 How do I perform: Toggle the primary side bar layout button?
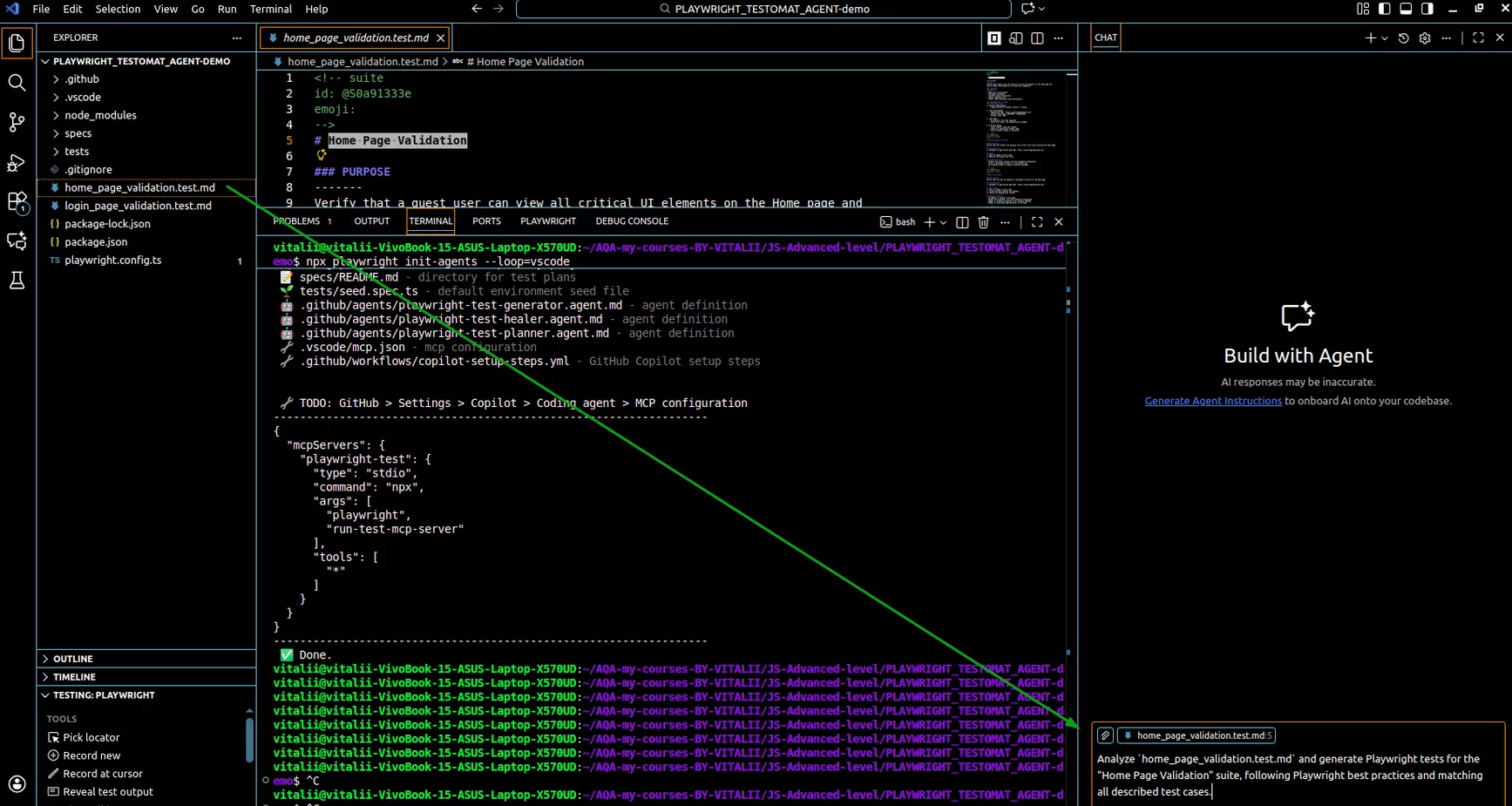1385,9
